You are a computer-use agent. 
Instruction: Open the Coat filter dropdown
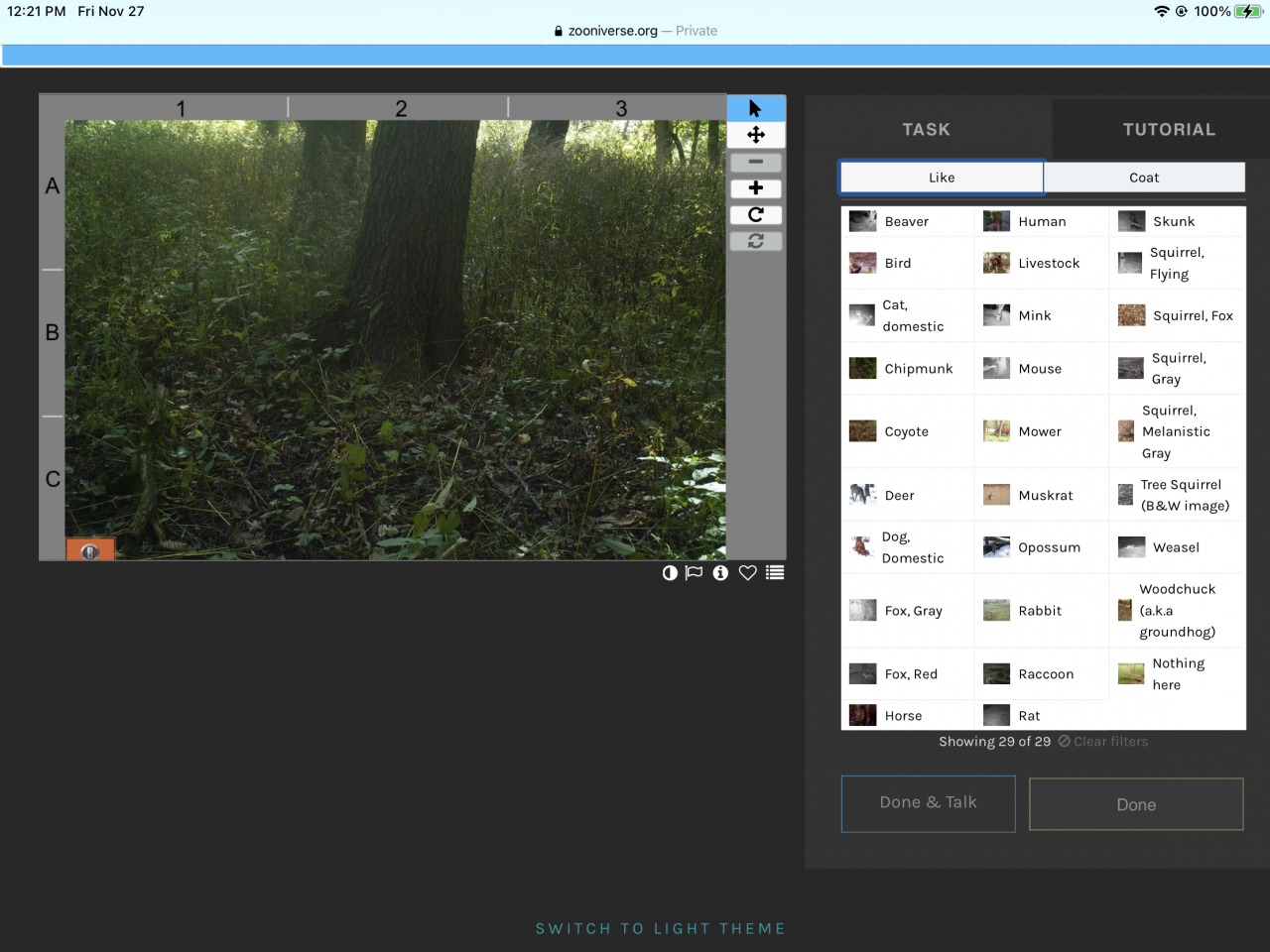(x=1144, y=178)
